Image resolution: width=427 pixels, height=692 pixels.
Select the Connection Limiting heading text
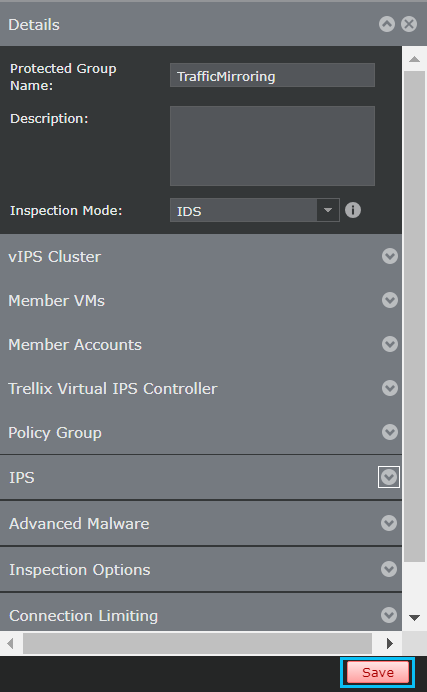(x=83, y=616)
